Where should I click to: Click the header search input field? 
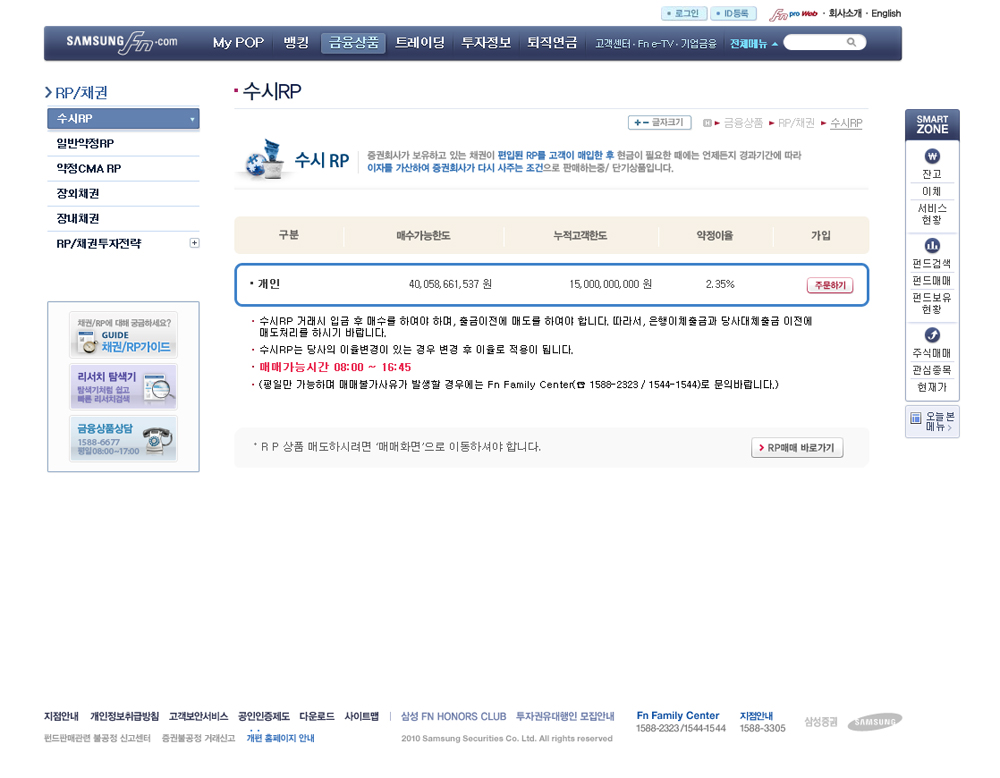[814, 42]
